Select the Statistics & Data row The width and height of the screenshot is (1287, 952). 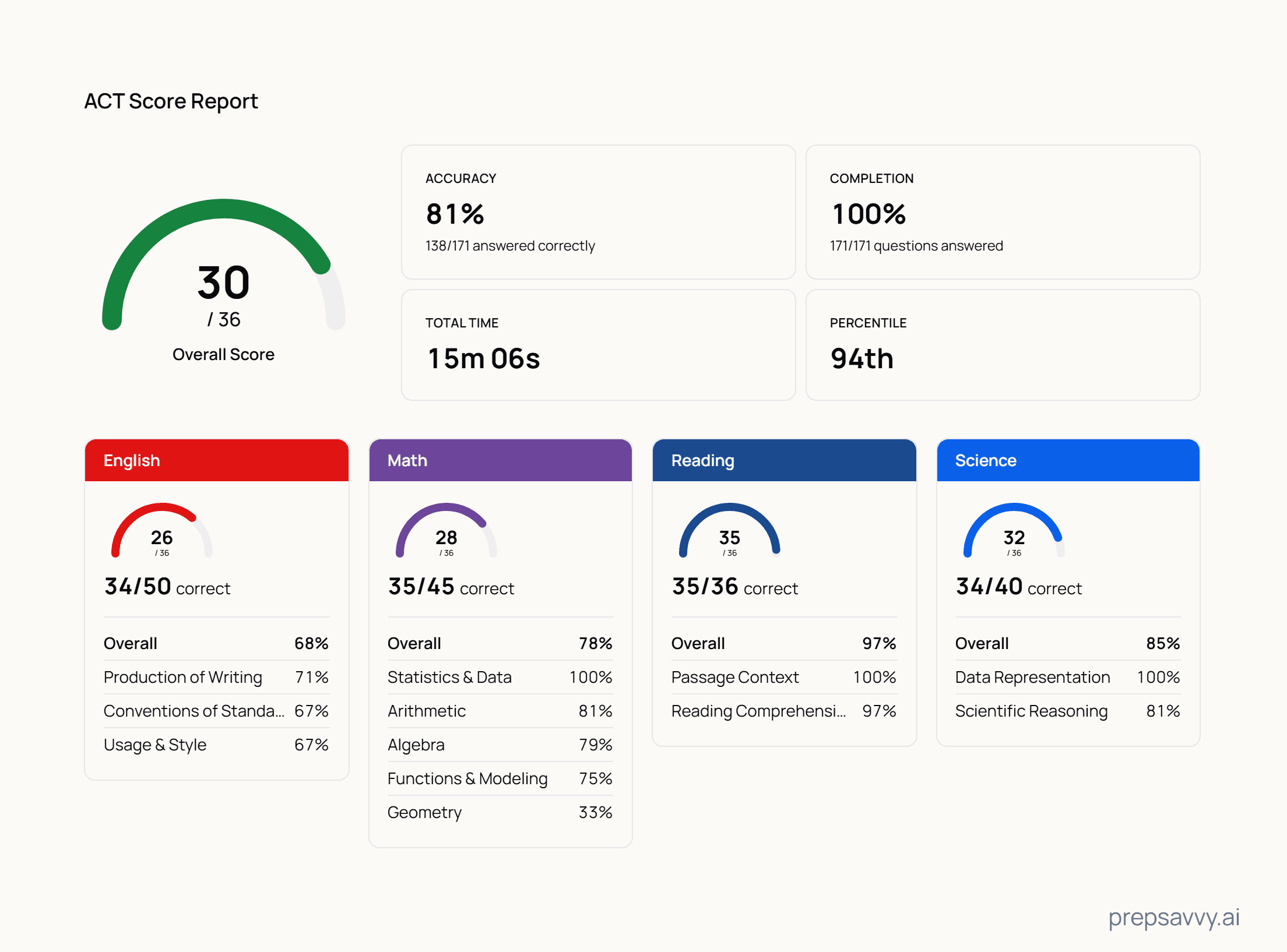(x=501, y=677)
